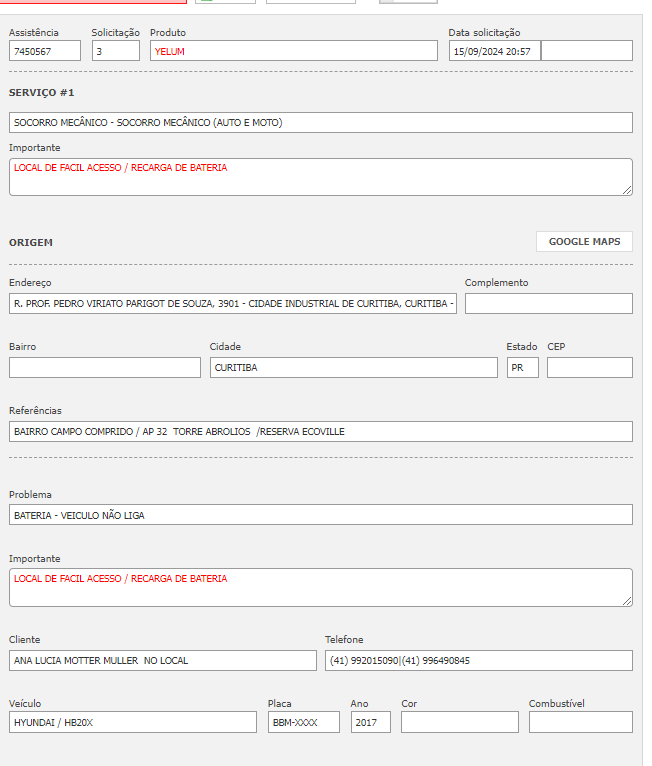Click the Cliente name field
This screenshot has width=652, height=766.
click(162, 661)
